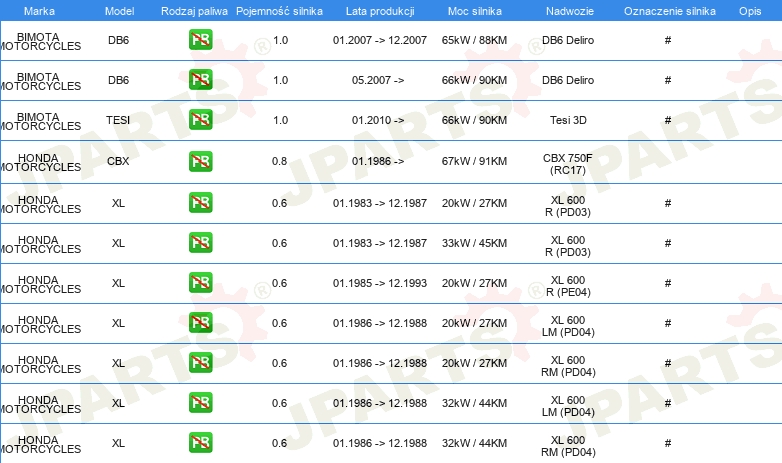Viewport: 782px width, 463px height.
Task: Click the fuel icon for 32kW XL 600 RM
Action: [x=200, y=443]
